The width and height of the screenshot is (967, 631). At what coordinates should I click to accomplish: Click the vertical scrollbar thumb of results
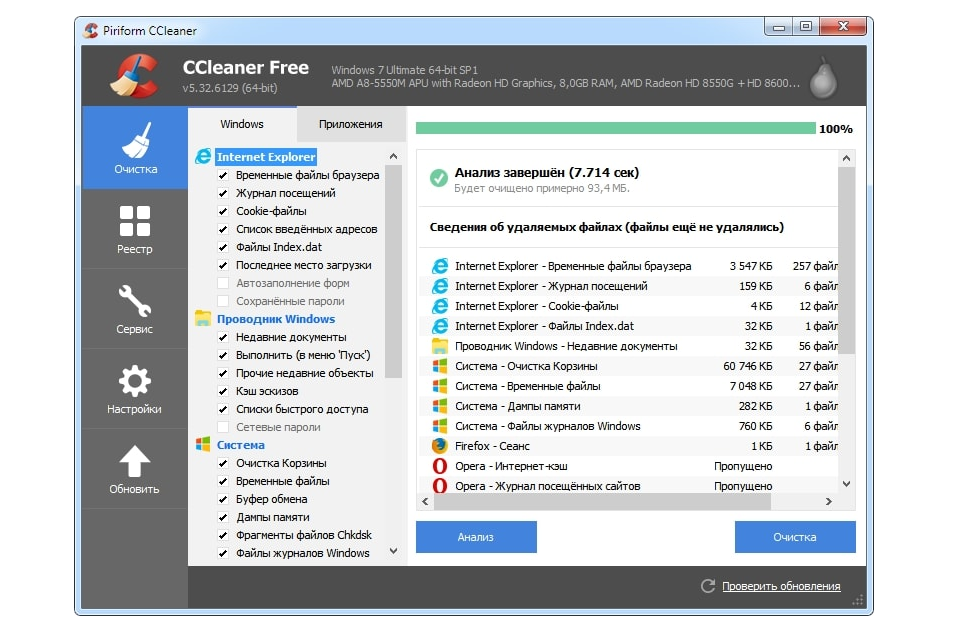click(847, 261)
